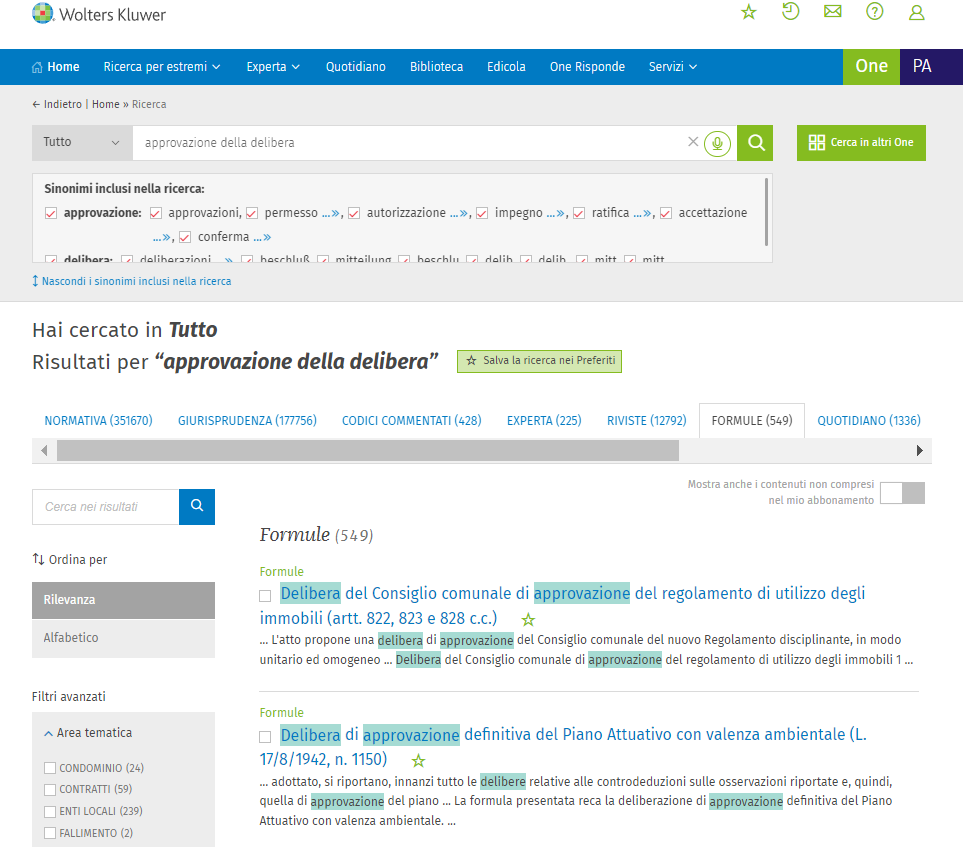Toggle content outside my subscription switch

pyautogui.click(x=902, y=493)
